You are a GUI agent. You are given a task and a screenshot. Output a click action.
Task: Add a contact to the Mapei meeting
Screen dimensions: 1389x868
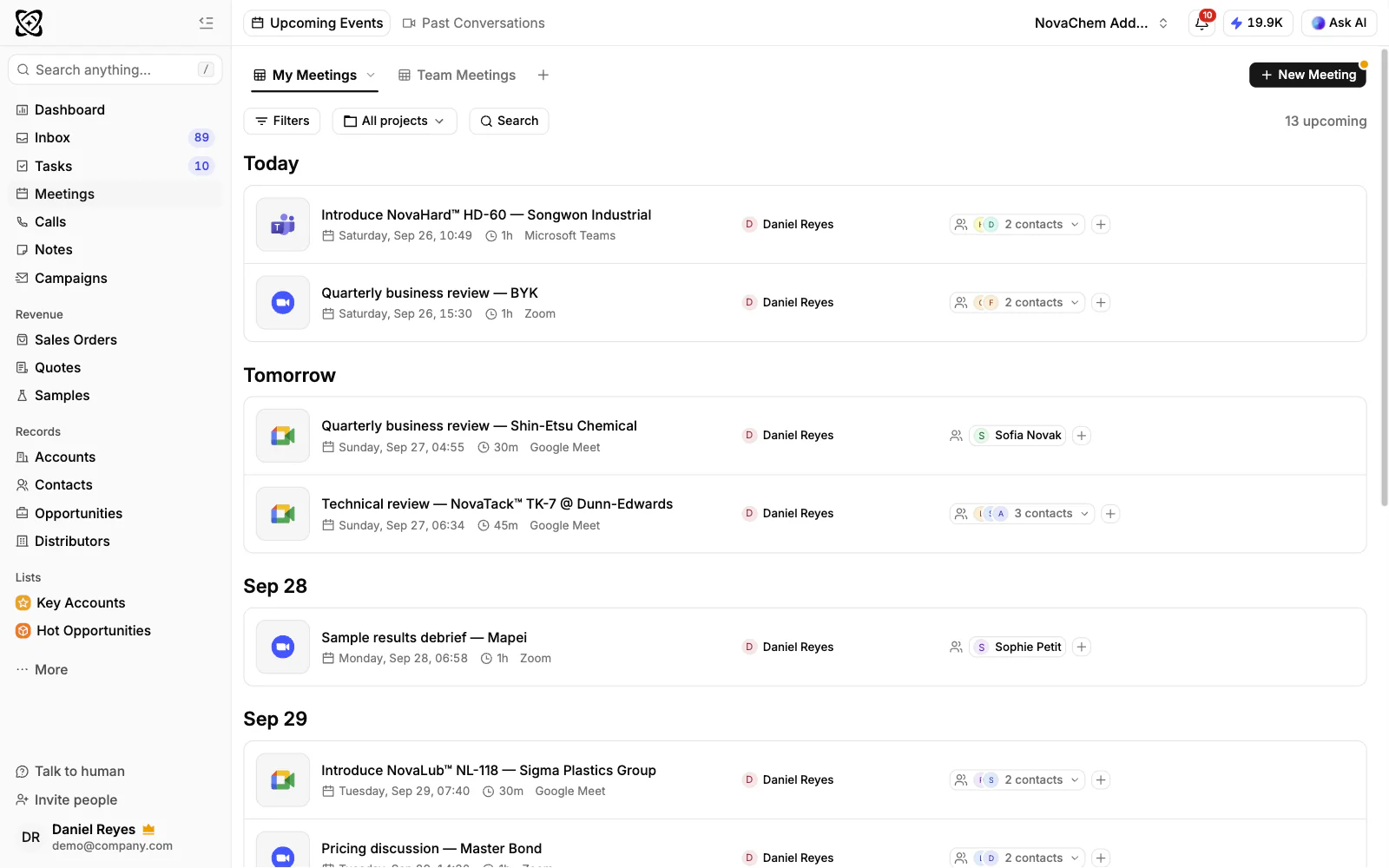(1082, 647)
